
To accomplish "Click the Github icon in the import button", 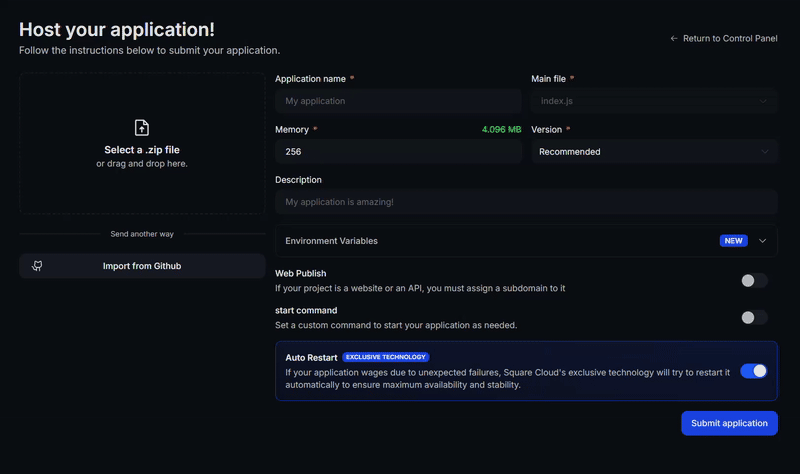I will (x=37, y=266).
